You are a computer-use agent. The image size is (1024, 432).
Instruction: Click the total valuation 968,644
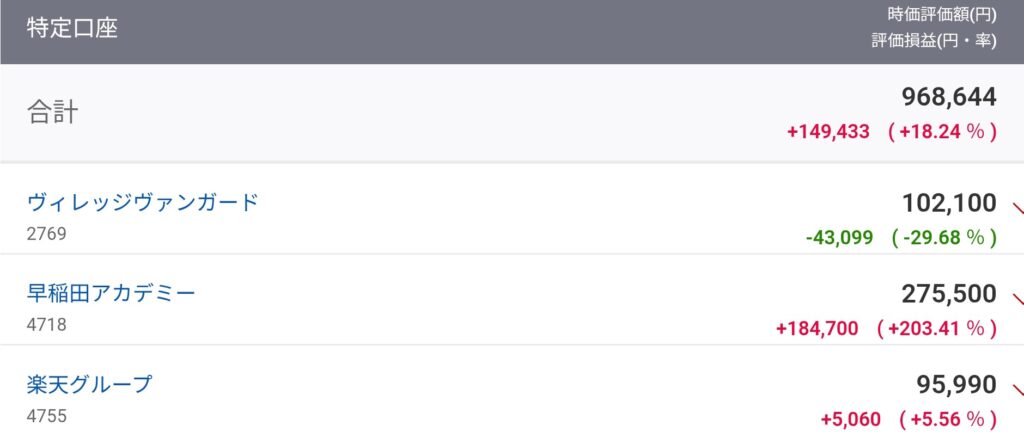coord(949,97)
